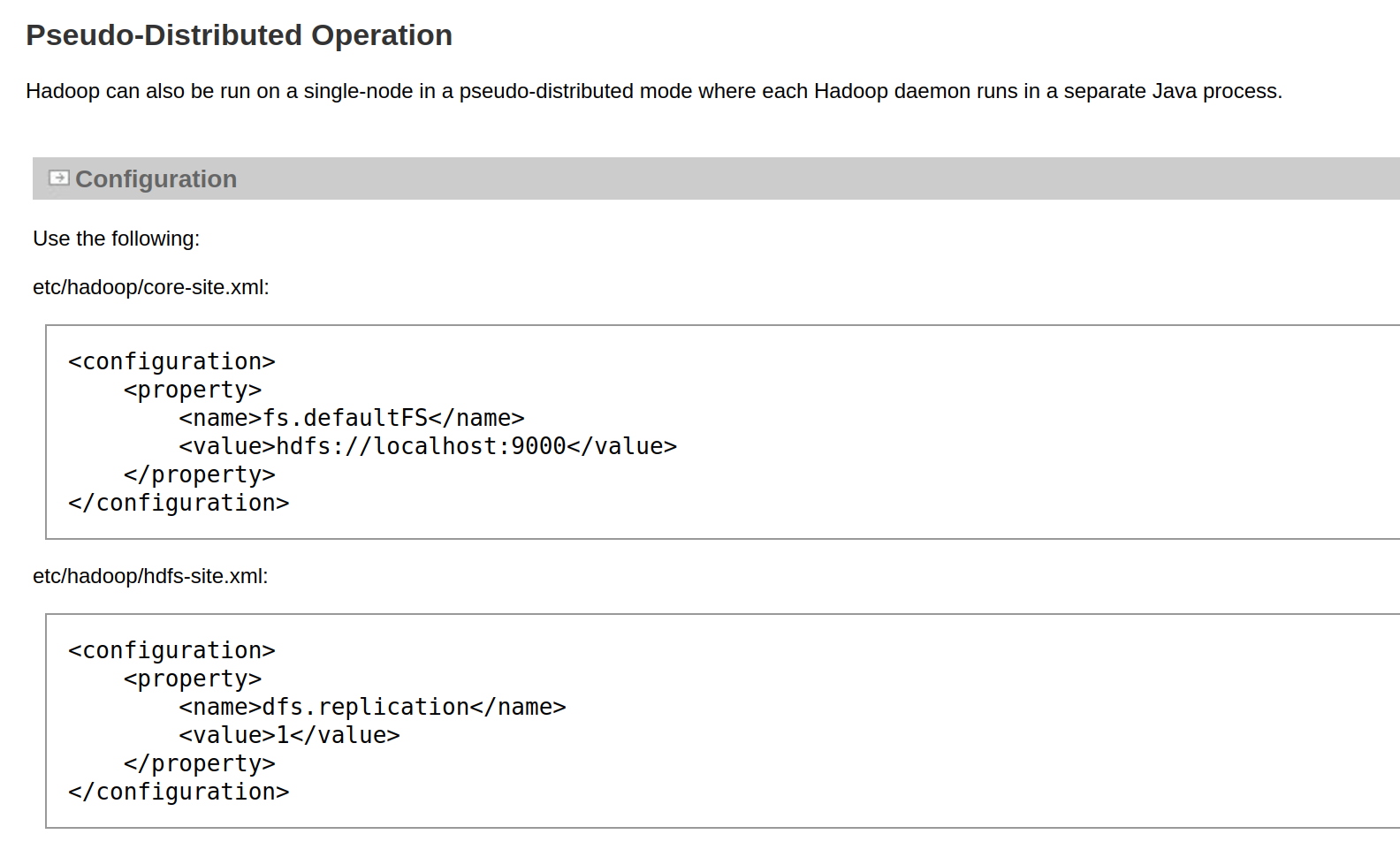
Task: Click the Configuration section heading
Action: pyautogui.click(x=156, y=179)
